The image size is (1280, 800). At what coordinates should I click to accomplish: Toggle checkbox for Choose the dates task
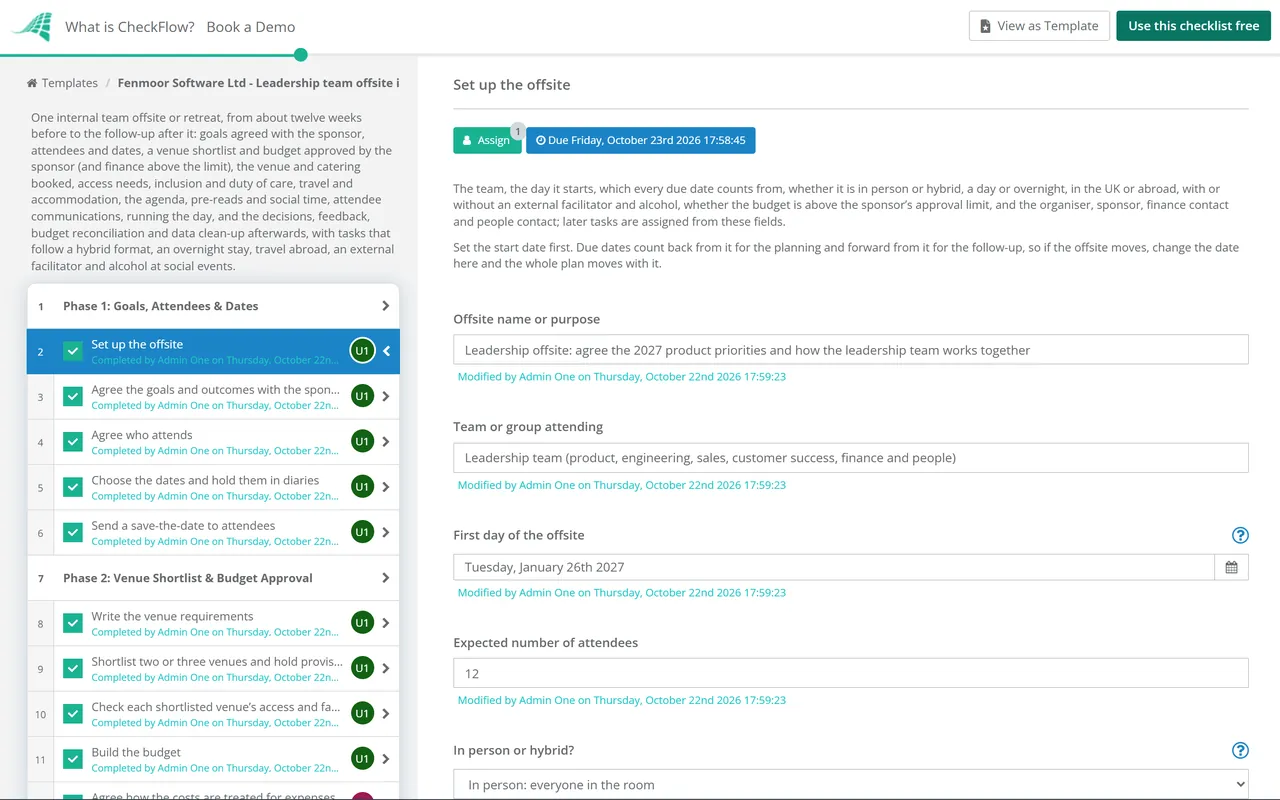click(x=73, y=487)
